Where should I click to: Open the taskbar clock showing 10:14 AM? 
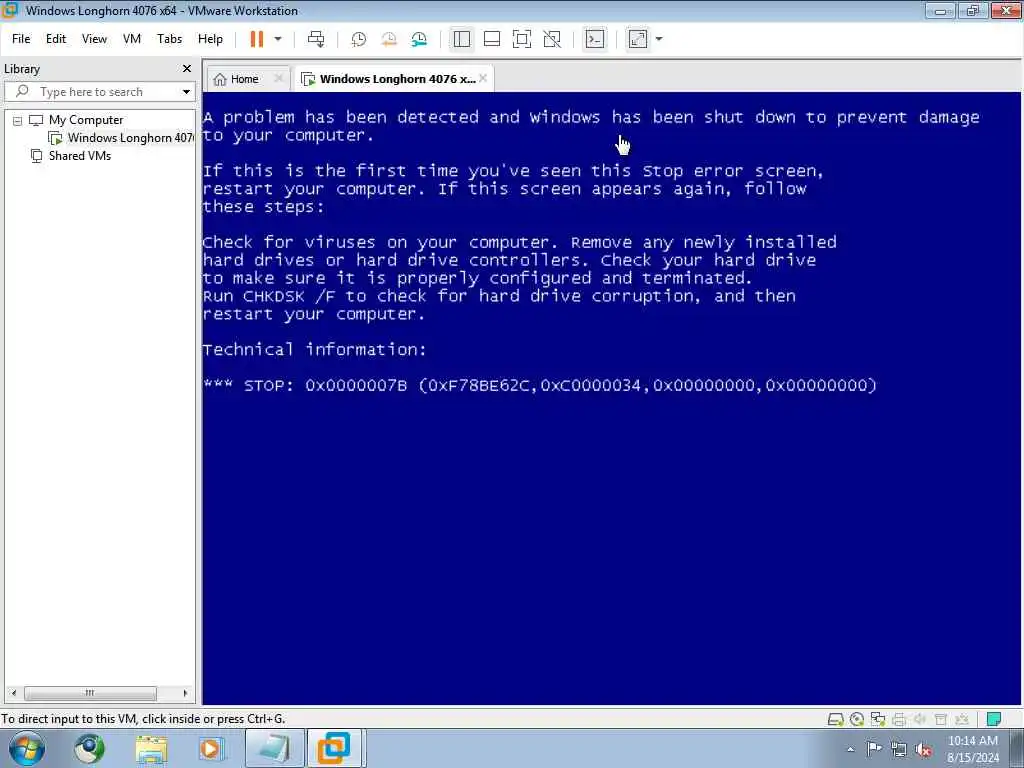click(973, 749)
